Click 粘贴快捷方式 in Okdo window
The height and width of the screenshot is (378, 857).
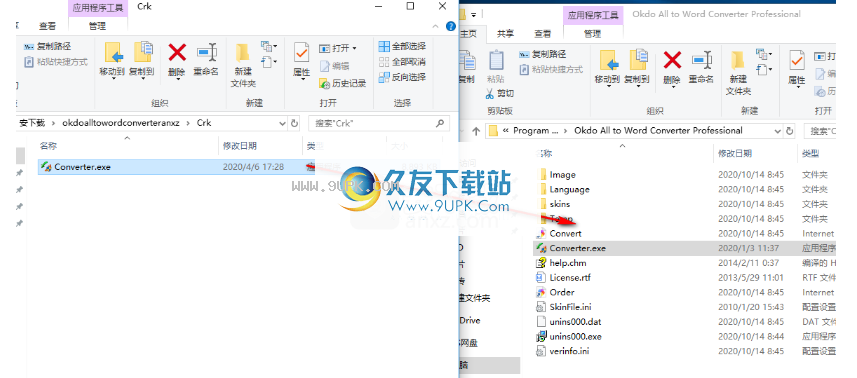[x=551, y=69]
